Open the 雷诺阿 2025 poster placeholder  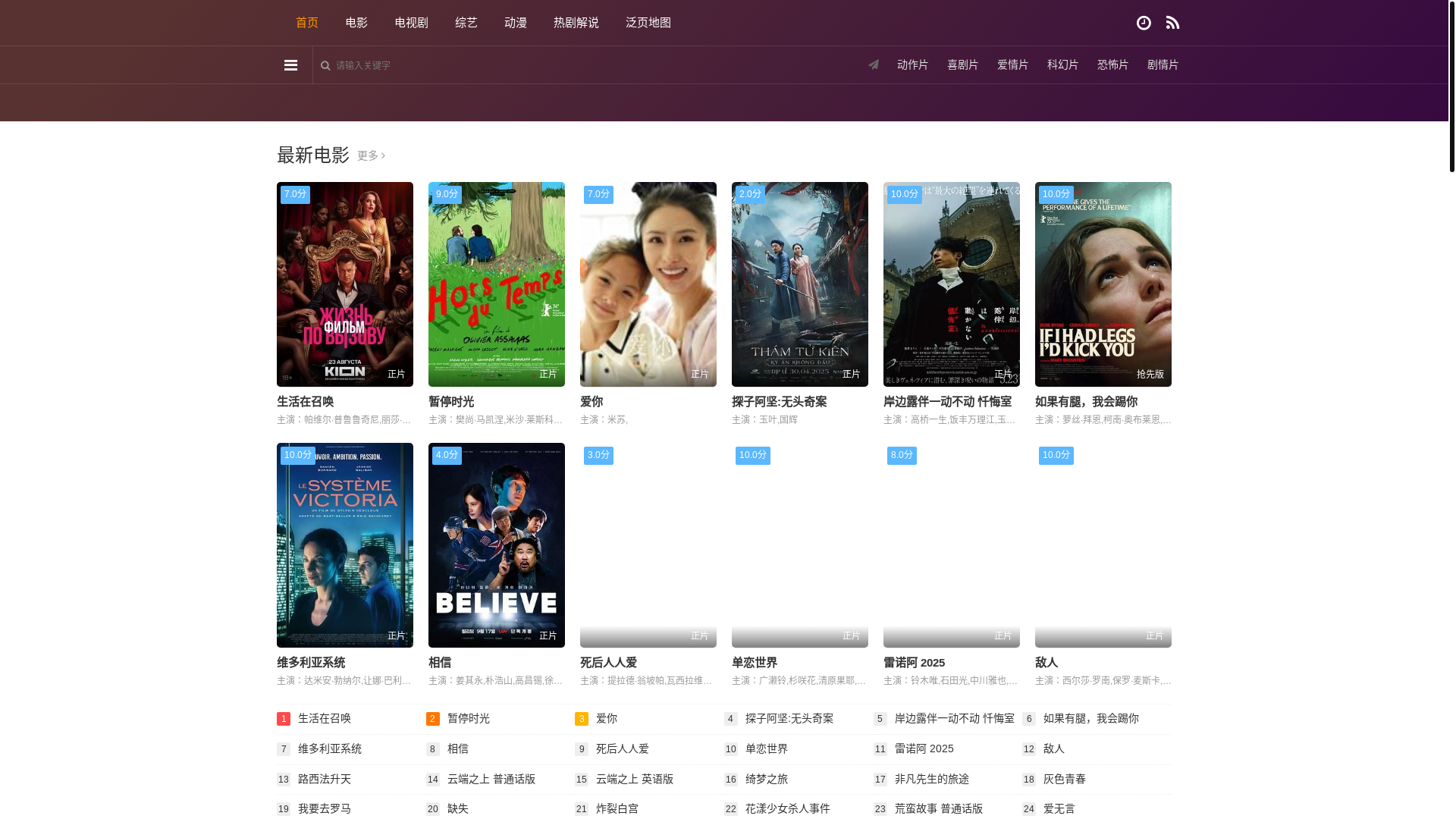click(952, 545)
